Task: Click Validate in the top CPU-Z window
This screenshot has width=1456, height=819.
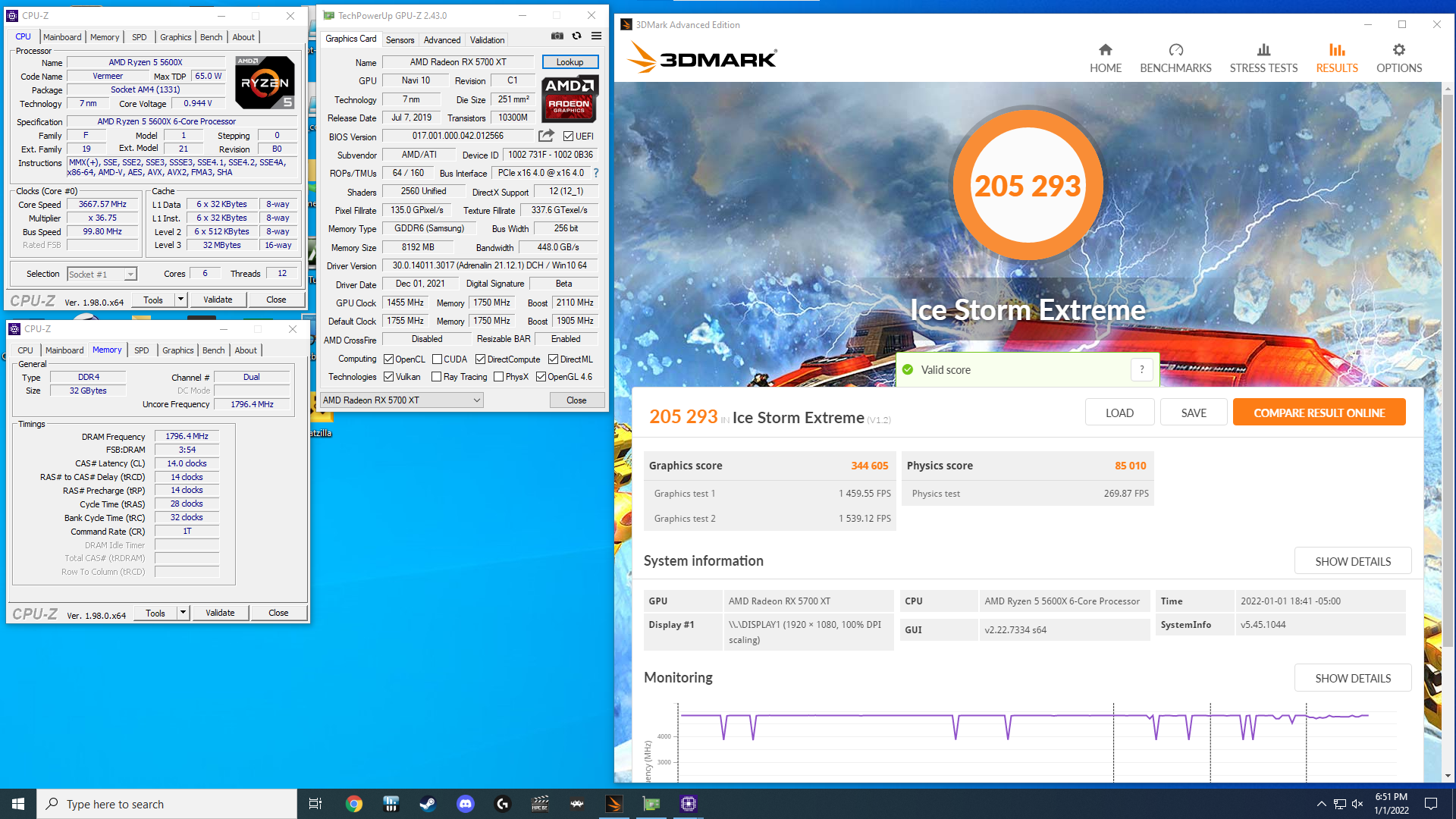Action: pos(218,300)
